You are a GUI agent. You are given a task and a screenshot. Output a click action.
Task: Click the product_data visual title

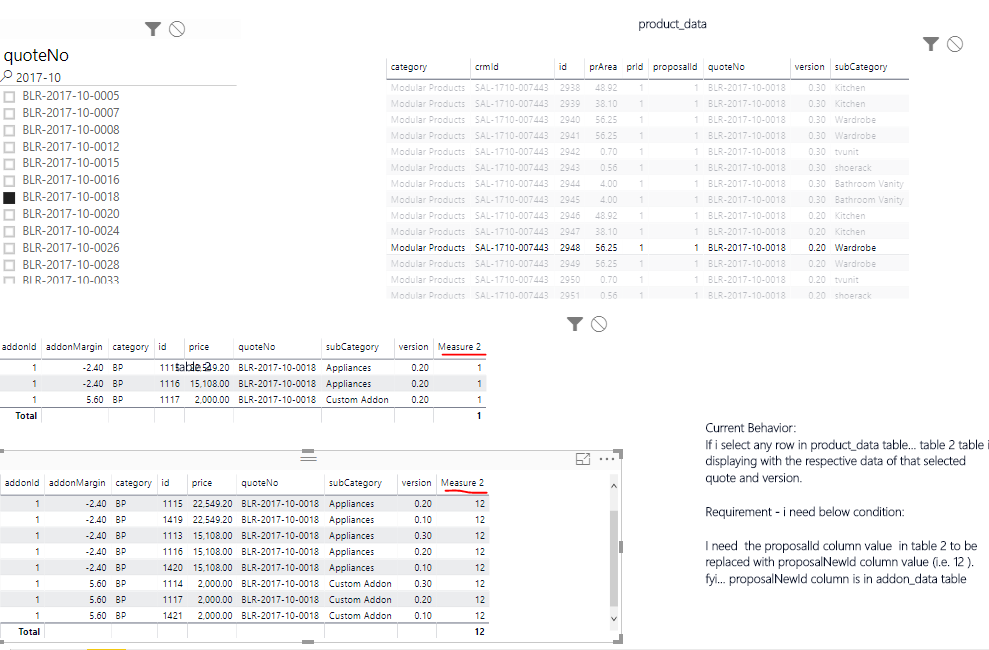pos(672,24)
